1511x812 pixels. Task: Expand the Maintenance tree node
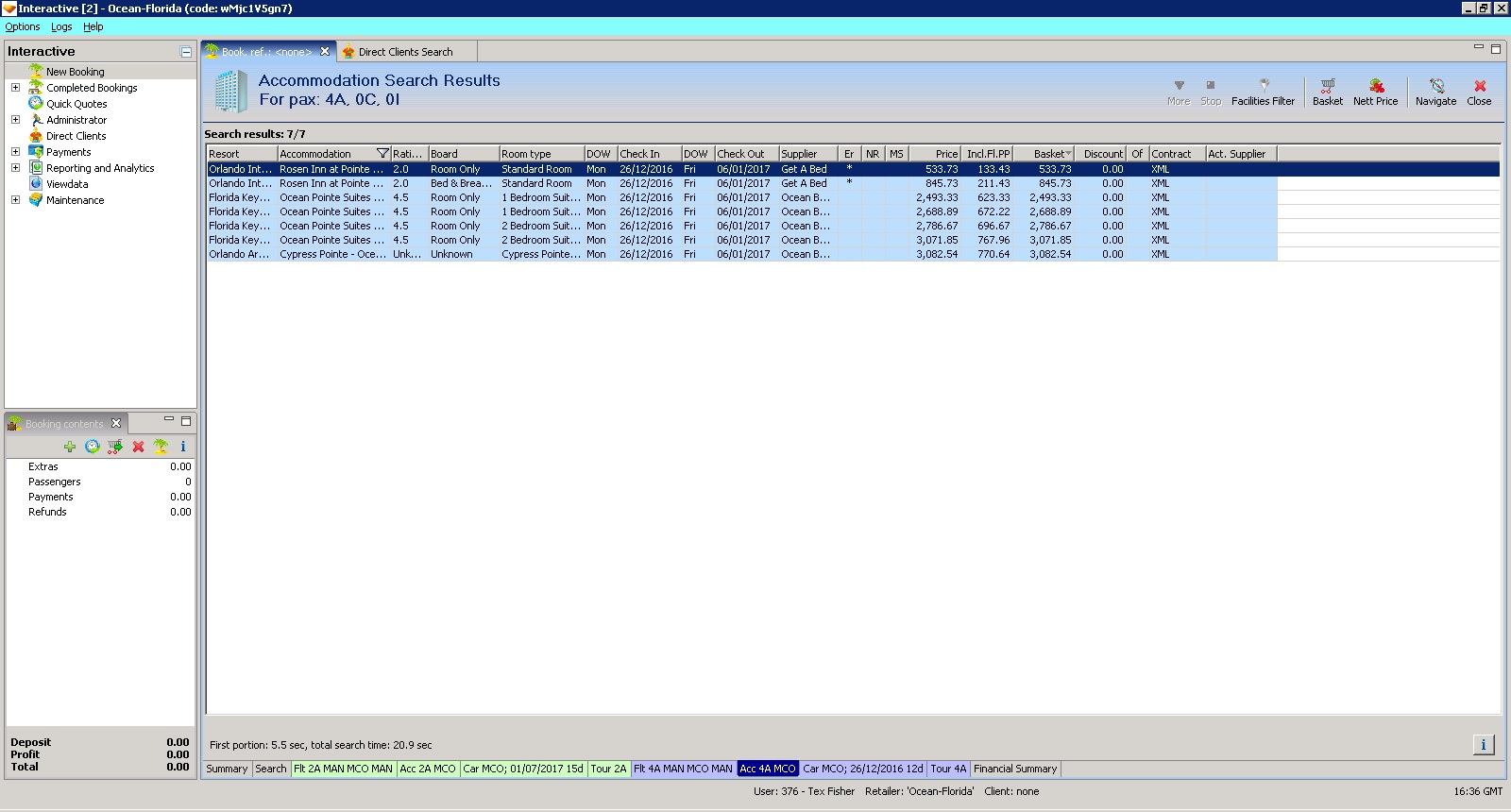pos(15,200)
